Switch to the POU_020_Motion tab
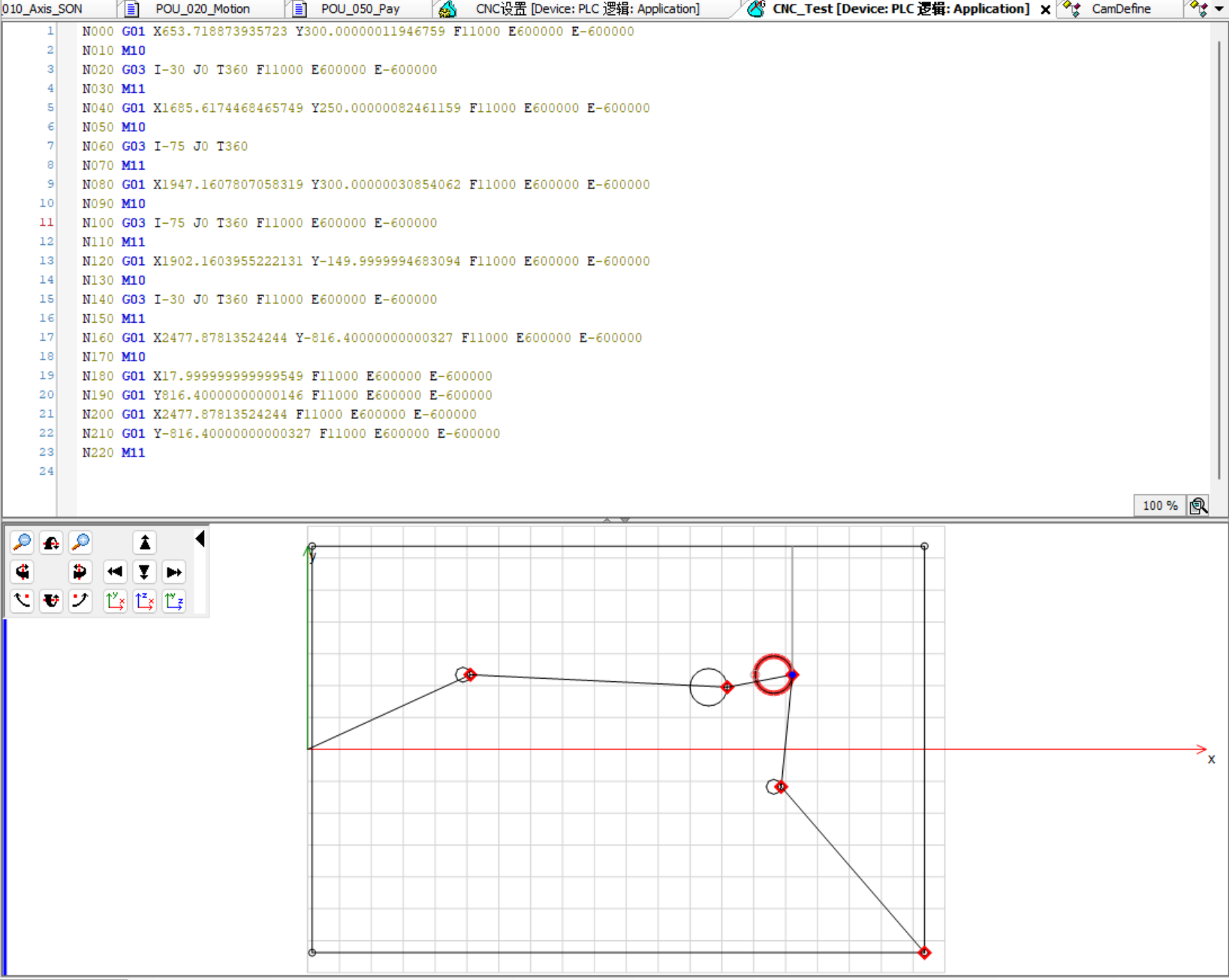Screen dimensions: 1229x980 (203, 9)
